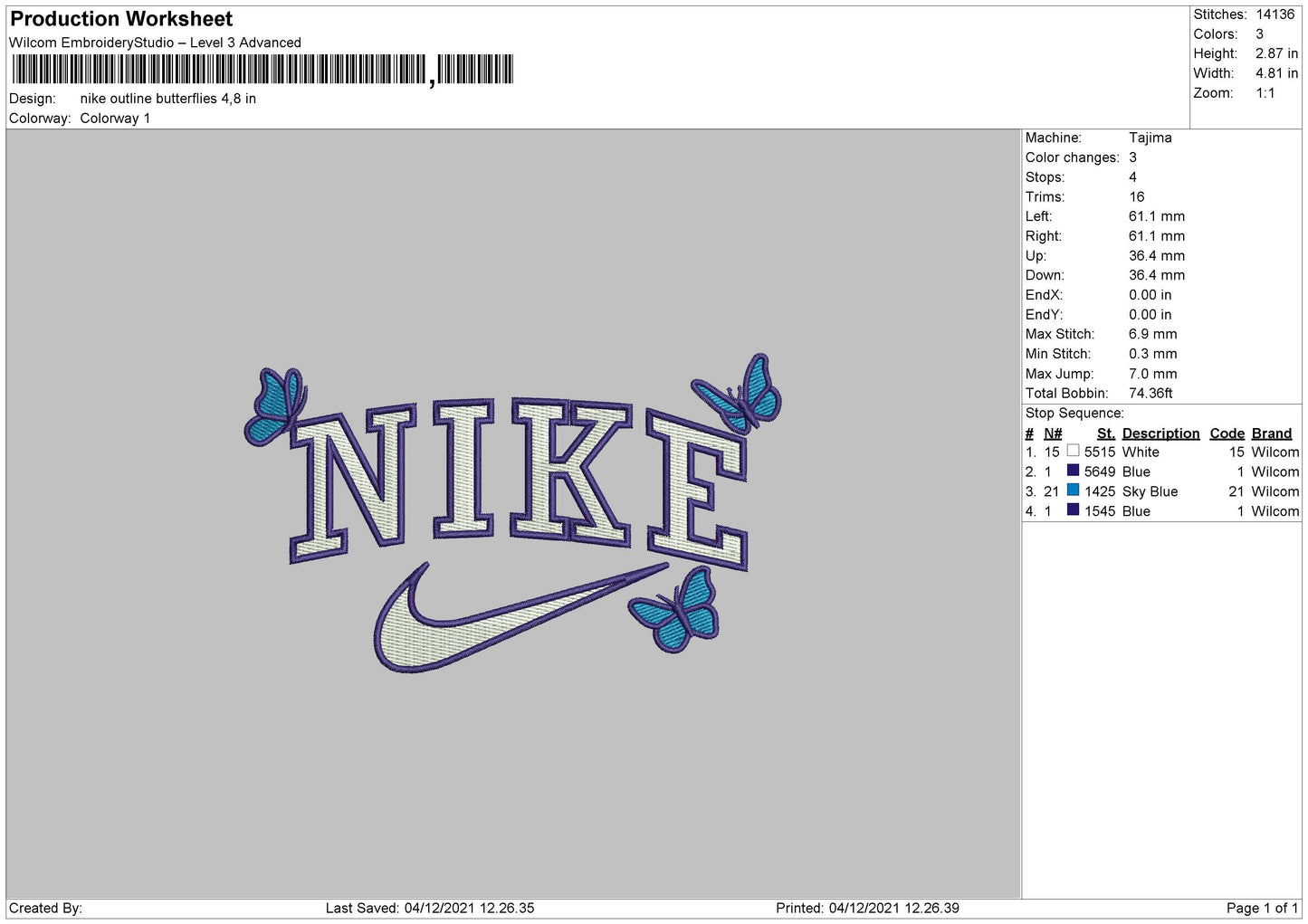This screenshot has width=1308, height=924.
Task: Click the design name 'nike outline butterflies 4,8 in'
Action: coord(168,99)
